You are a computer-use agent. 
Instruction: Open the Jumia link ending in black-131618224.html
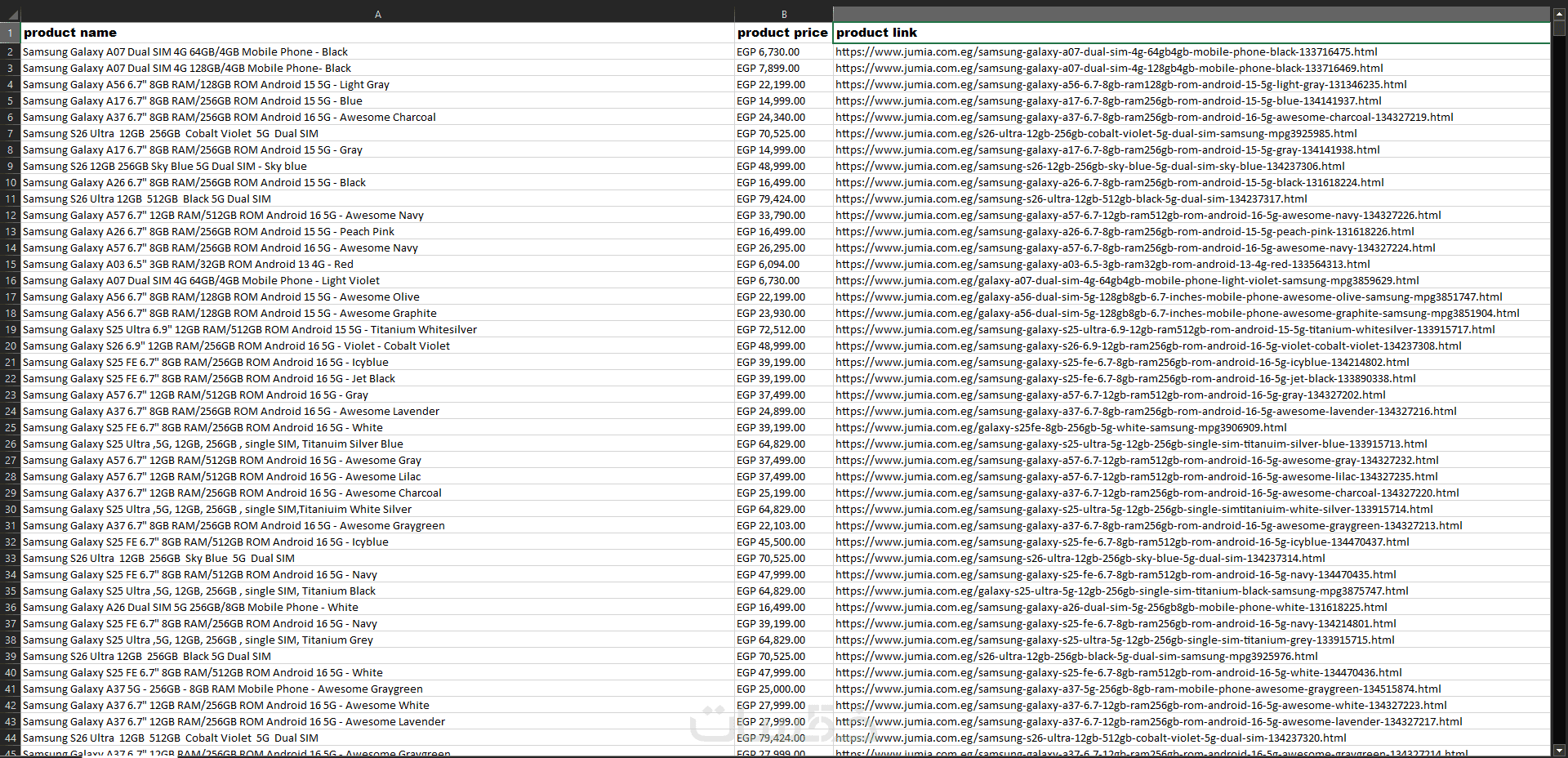[x=1110, y=182]
